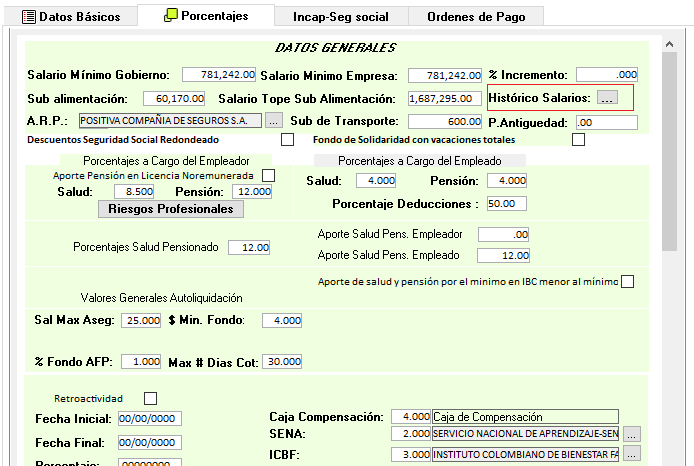
Task: Click the Porcentajes tab
Action: pos(205,16)
